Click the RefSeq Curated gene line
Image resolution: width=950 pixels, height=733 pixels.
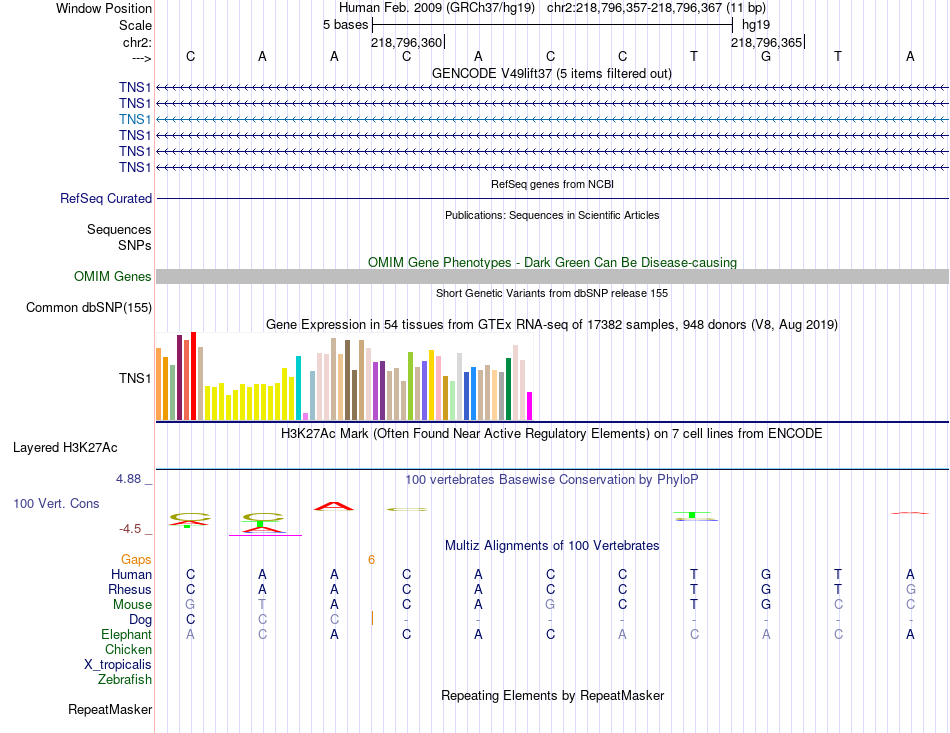[552, 198]
